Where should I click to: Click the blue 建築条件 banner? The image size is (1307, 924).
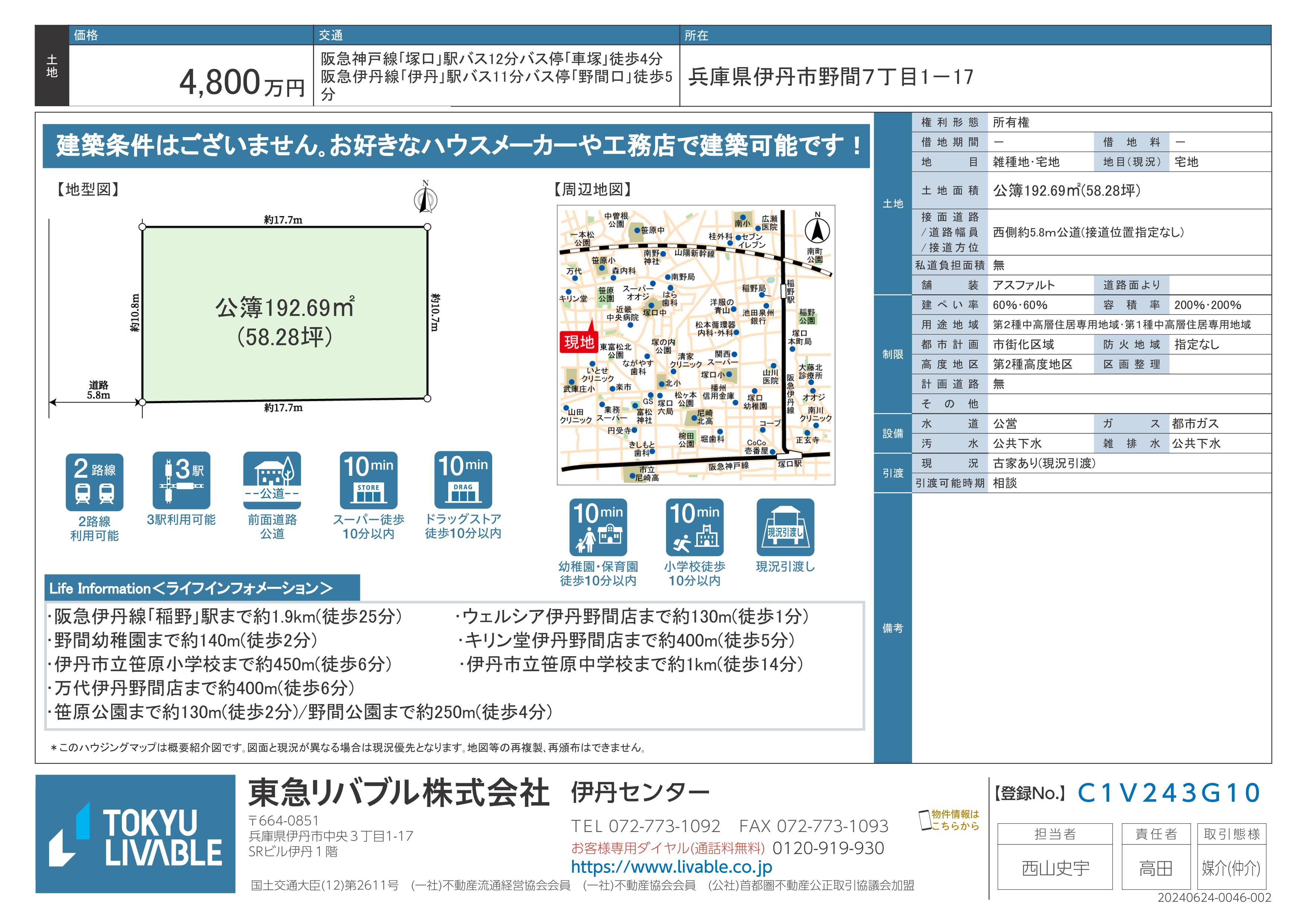(456, 146)
